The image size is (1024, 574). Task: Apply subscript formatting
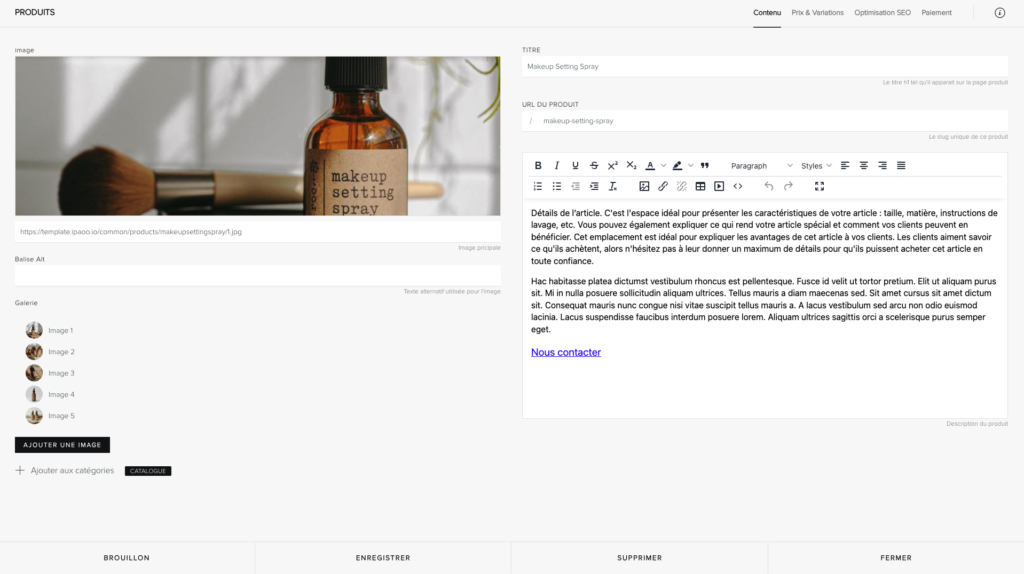point(631,166)
